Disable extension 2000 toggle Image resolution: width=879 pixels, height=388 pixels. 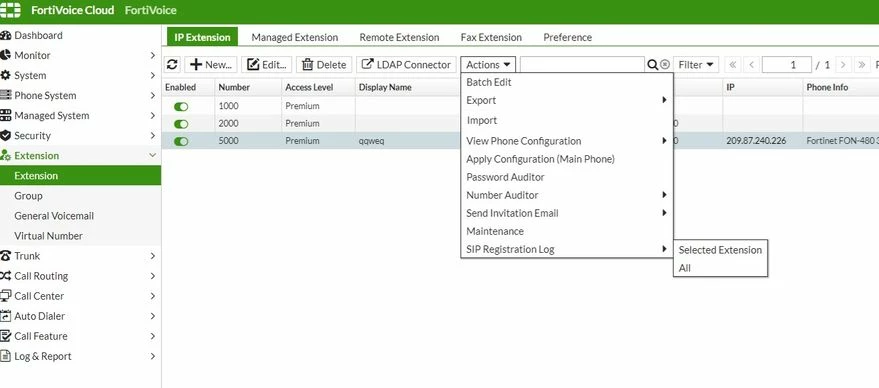click(x=181, y=124)
